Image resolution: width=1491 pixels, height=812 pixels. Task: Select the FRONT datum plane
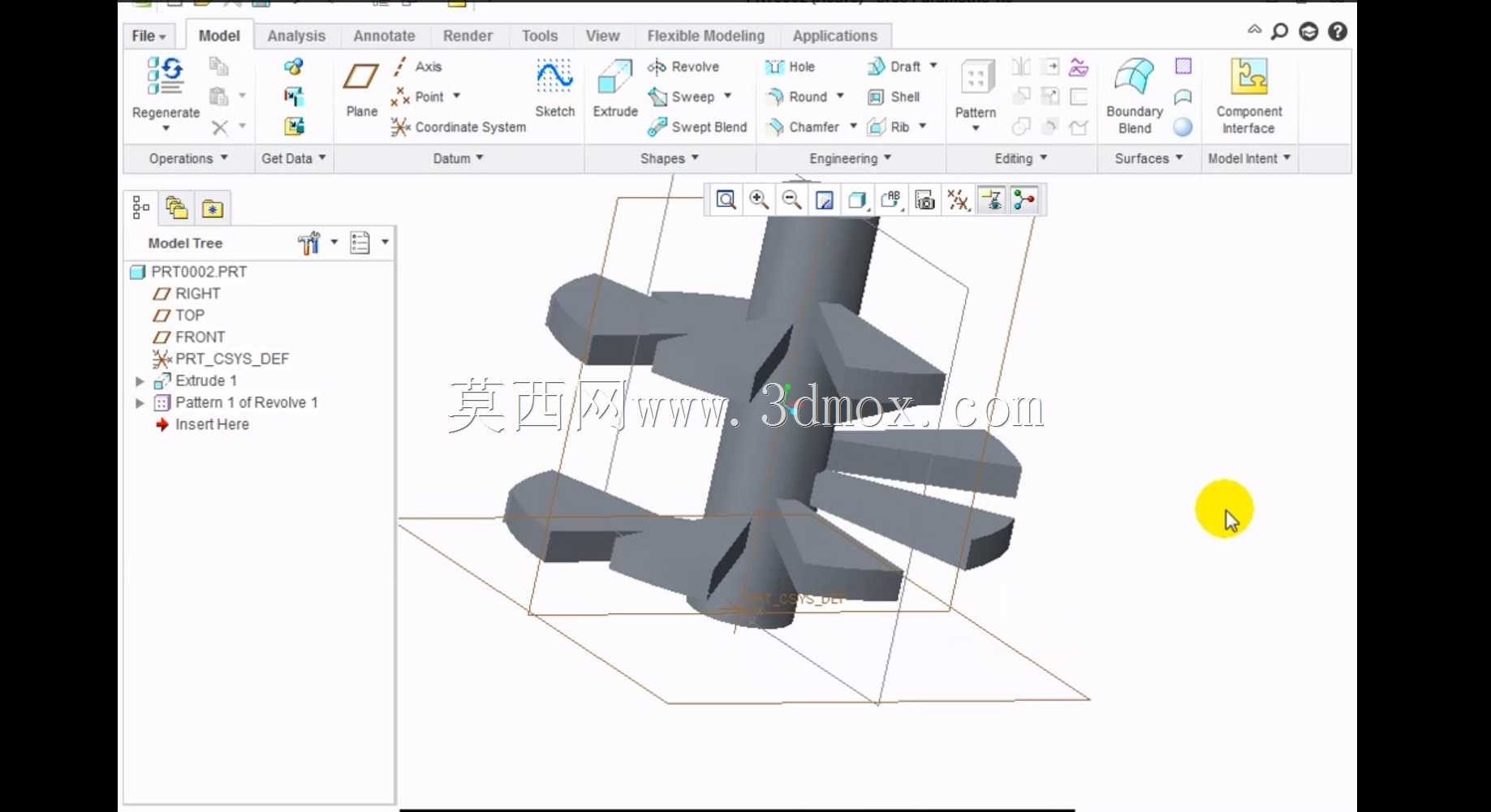click(x=190, y=337)
